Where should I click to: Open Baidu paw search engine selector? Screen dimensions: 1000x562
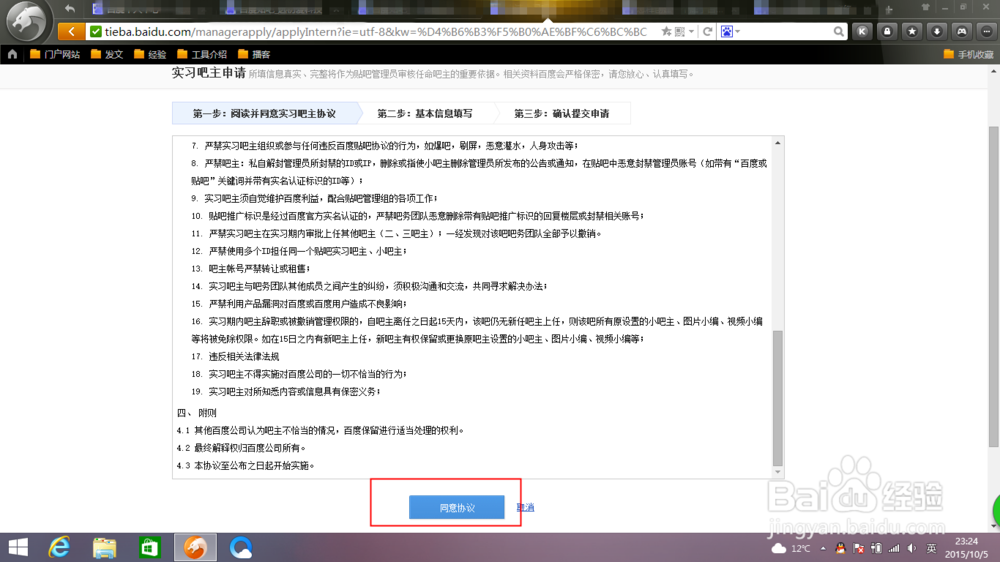pos(730,31)
